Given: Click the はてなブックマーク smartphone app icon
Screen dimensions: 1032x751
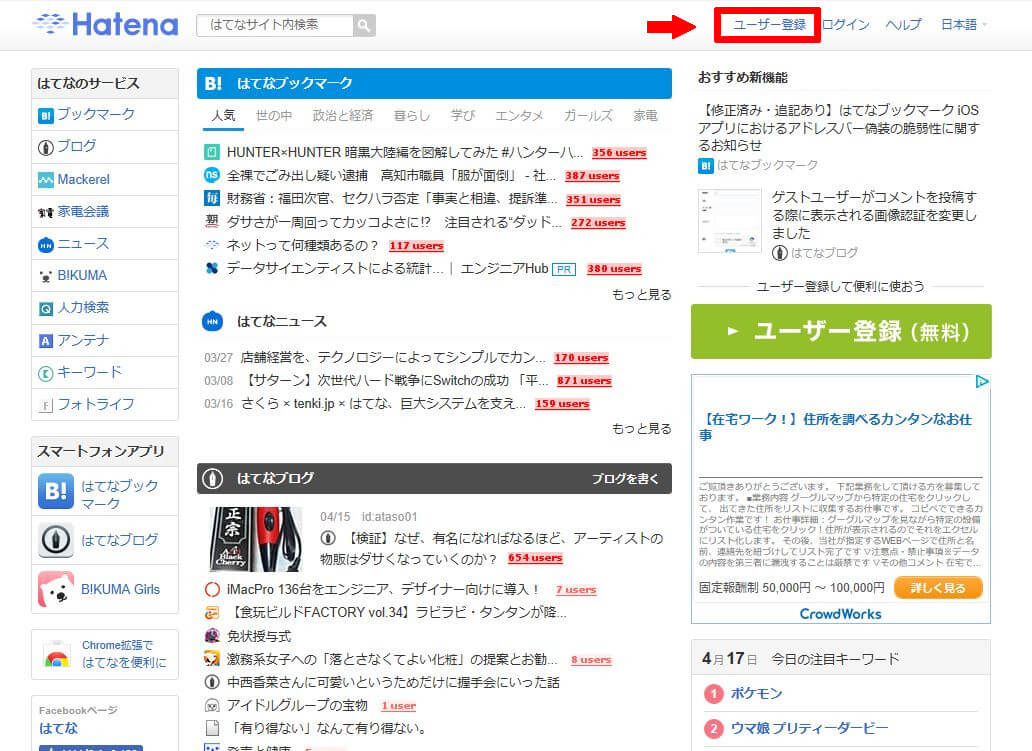Looking at the screenshot, I should [56, 492].
